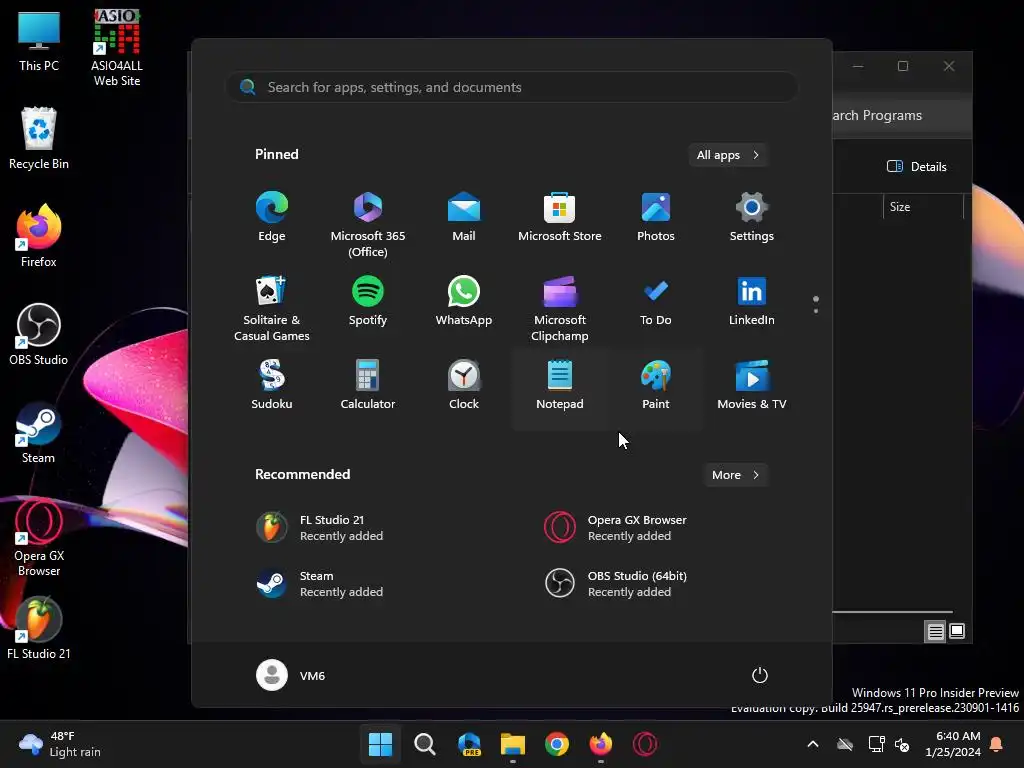
Task: Open Solitaire & Casual Games
Action: [272, 308]
